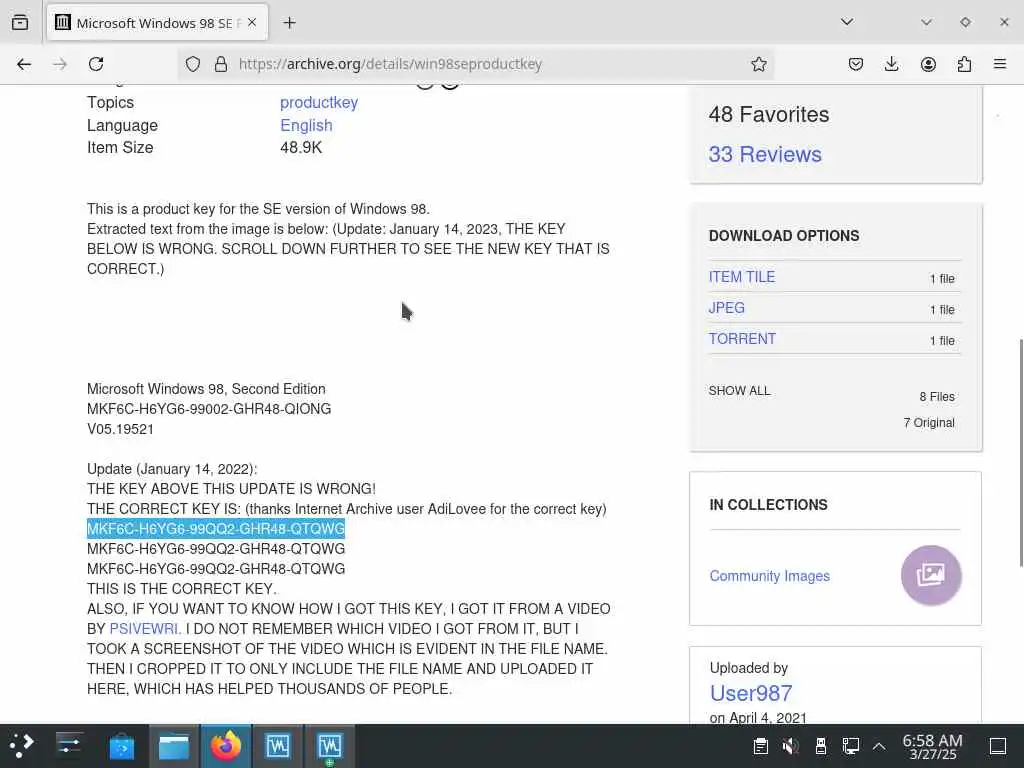Viewport: 1024px width, 768px height.
Task: Open the Firefox account menu
Action: click(x=928, y=64)
